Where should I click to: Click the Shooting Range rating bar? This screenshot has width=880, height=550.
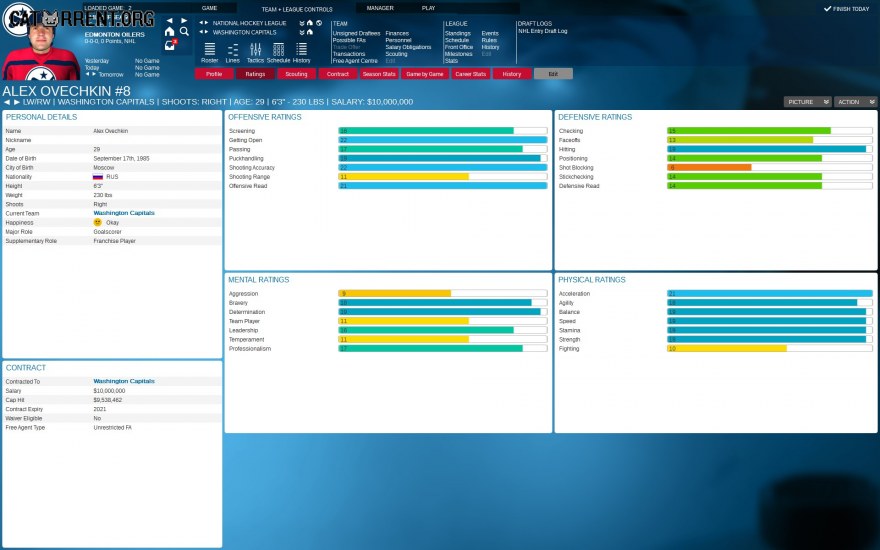pos(443,177)
